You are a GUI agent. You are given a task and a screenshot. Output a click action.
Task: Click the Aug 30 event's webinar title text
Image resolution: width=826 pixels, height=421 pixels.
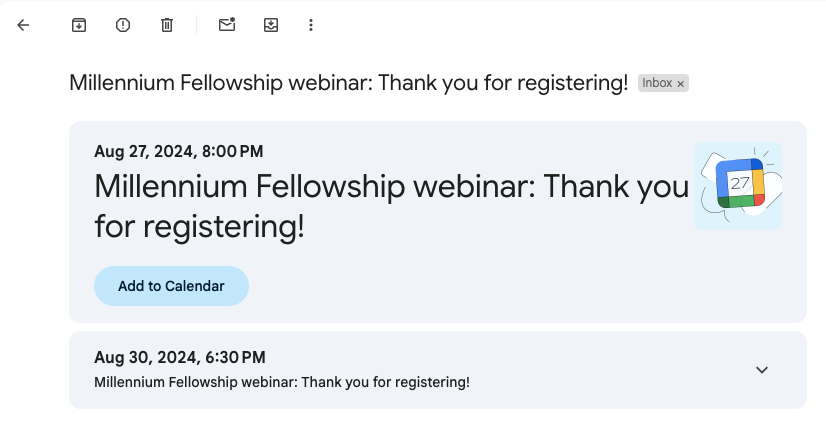pyautogui.click(x=282, y=382)
